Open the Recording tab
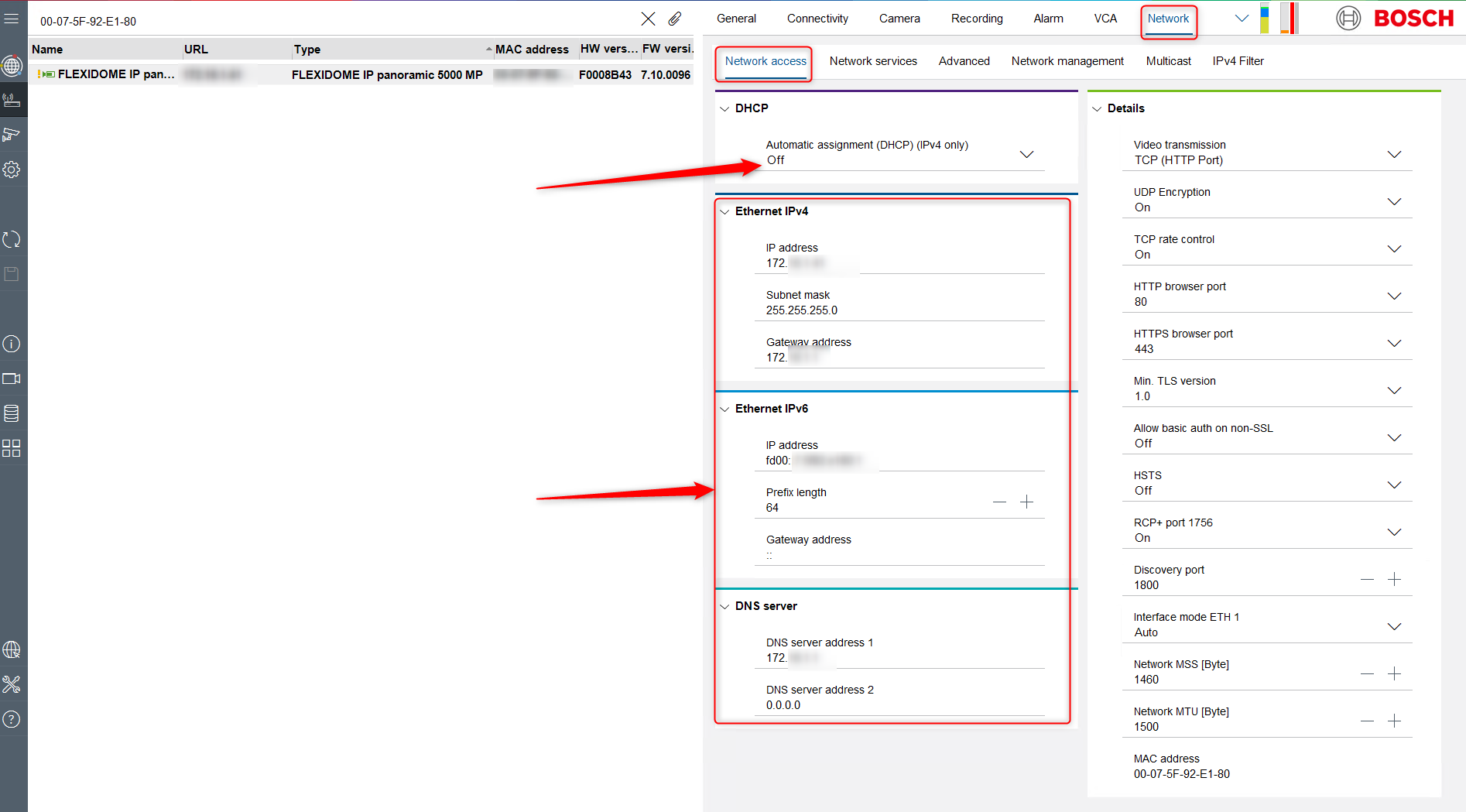Screen dimensions: 1466x812 pos(977,18)
